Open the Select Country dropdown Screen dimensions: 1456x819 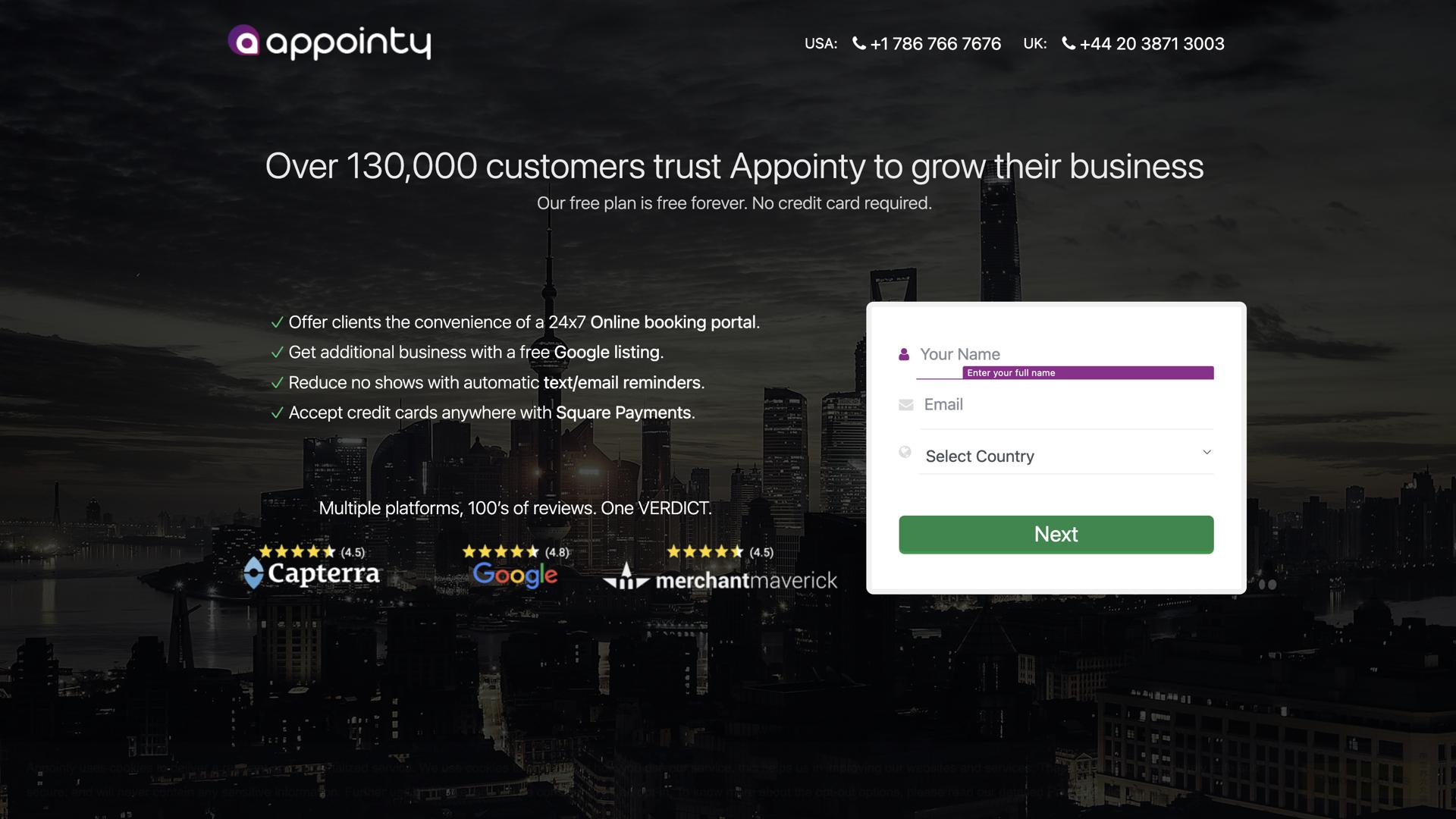click(1062, 456)
